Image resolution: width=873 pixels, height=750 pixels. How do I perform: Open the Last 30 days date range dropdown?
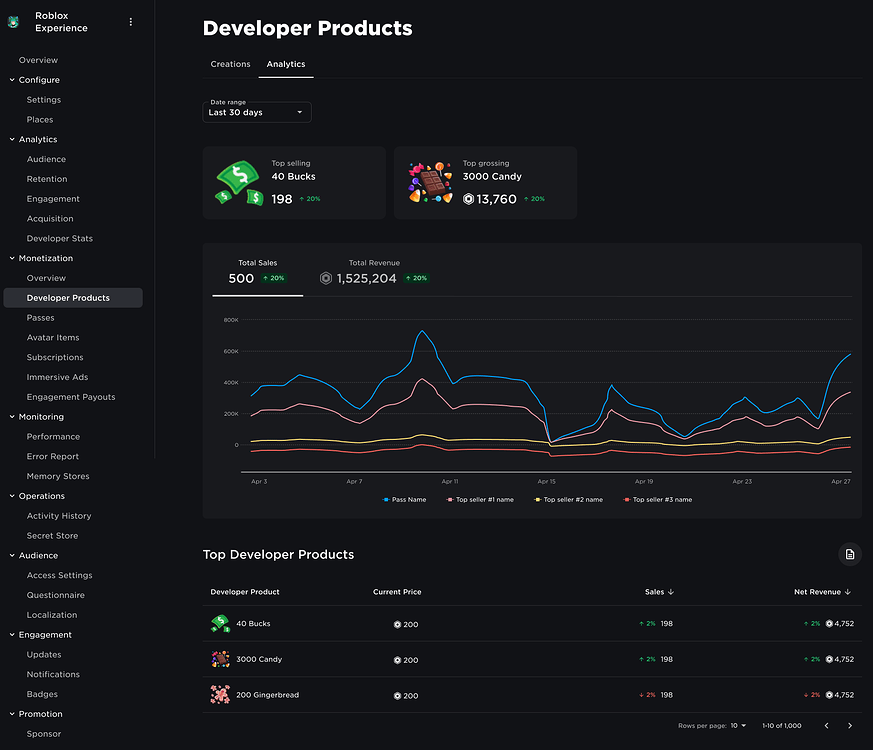[x=257, y=112]
